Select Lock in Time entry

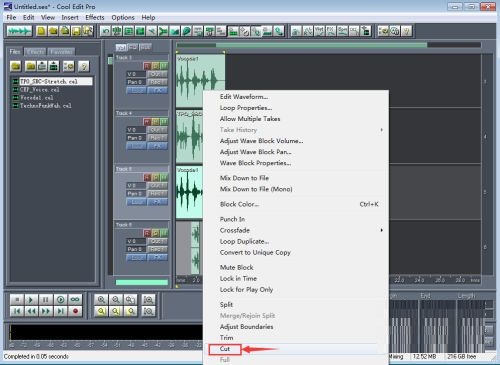click(x=238, y=278)
